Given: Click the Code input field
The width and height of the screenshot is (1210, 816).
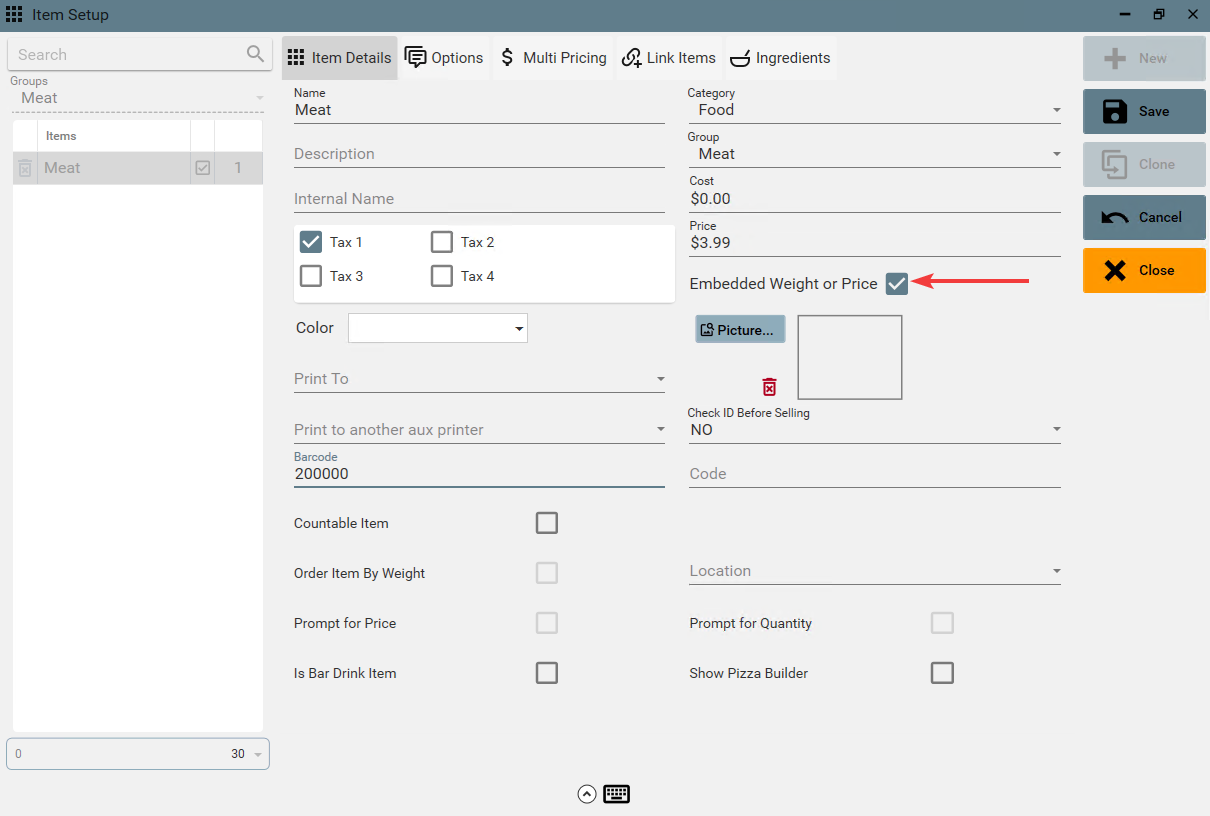Looking at the screenshot, I should [874, 474].
